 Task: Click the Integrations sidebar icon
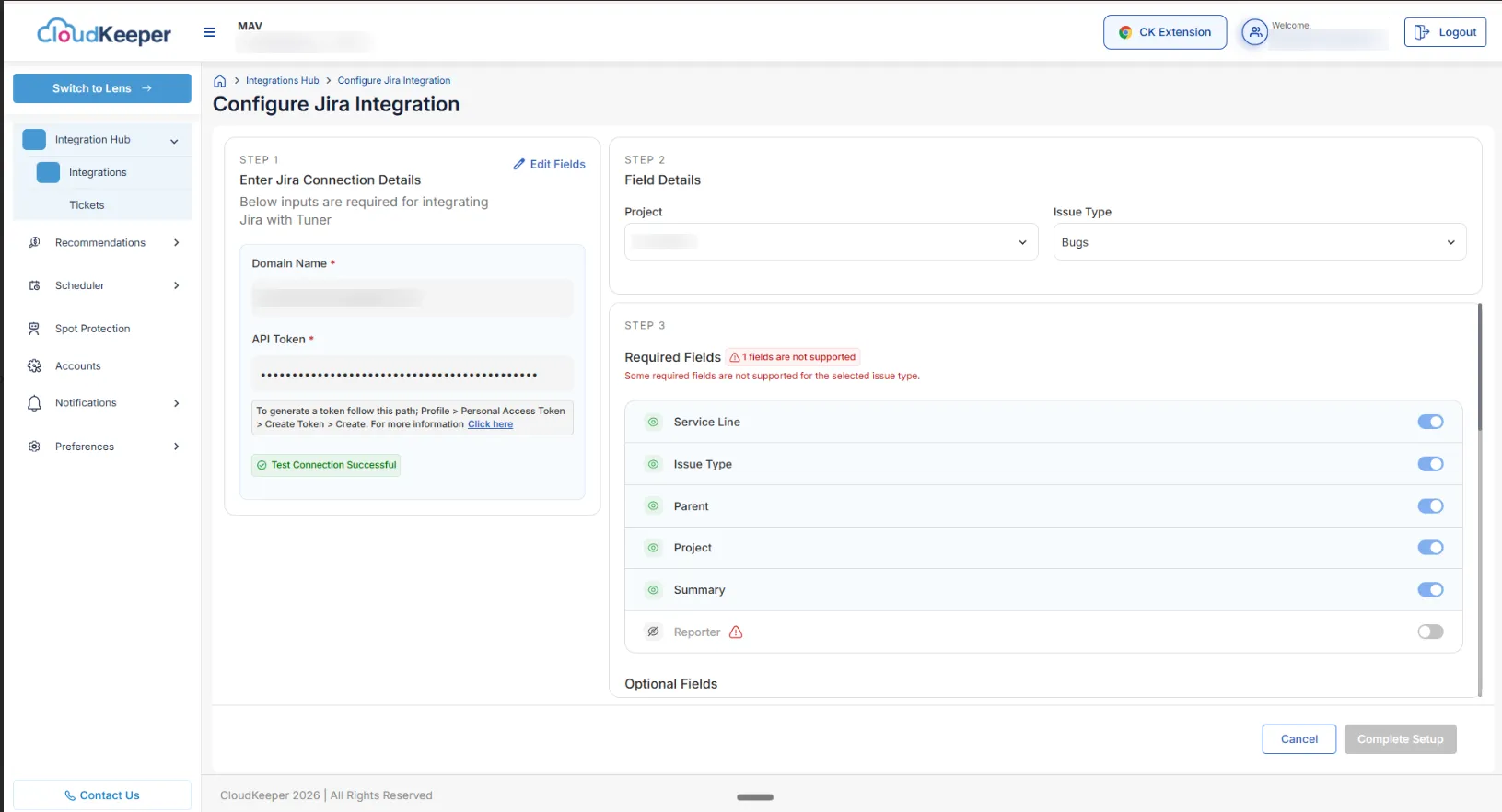tap(48, 172)
